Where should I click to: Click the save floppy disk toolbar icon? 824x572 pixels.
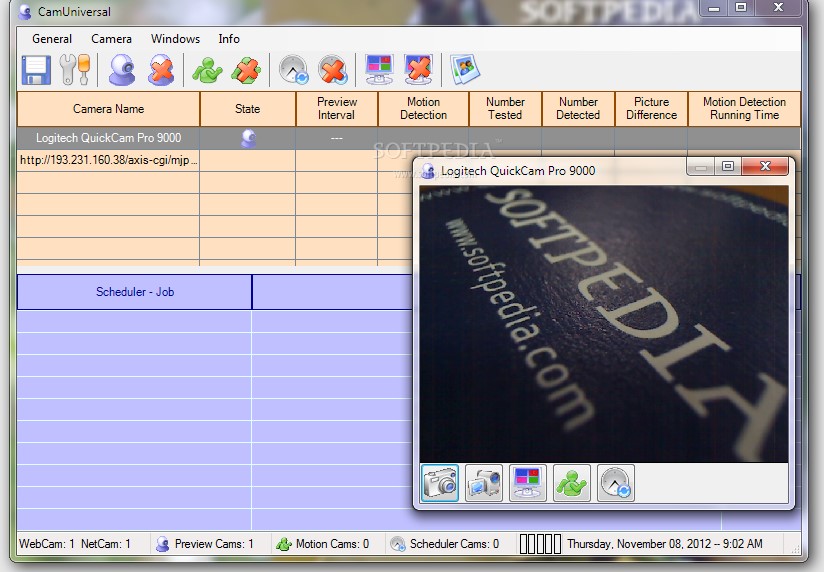tap(36, 70)
